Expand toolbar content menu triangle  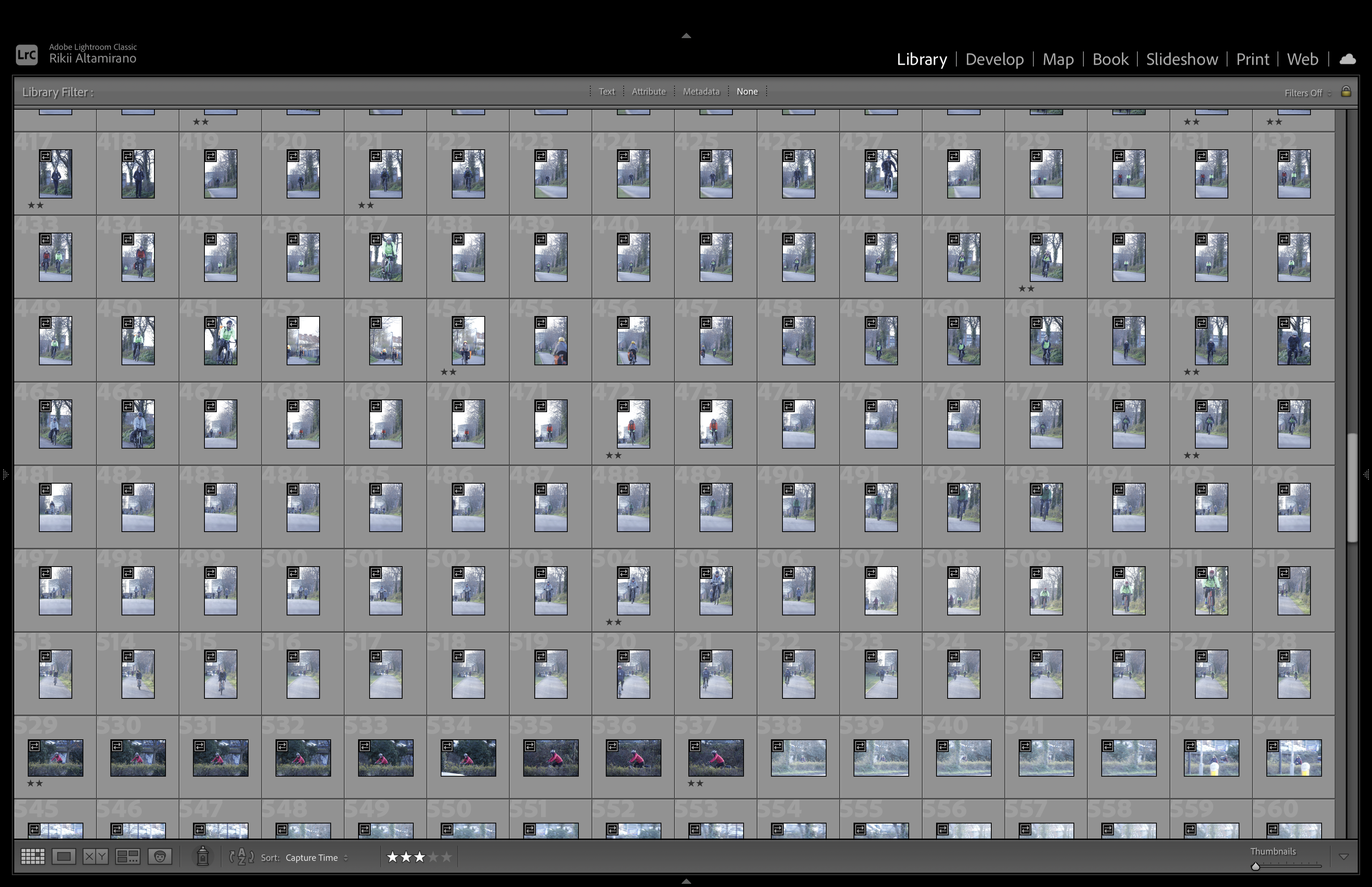point(1344,857)
